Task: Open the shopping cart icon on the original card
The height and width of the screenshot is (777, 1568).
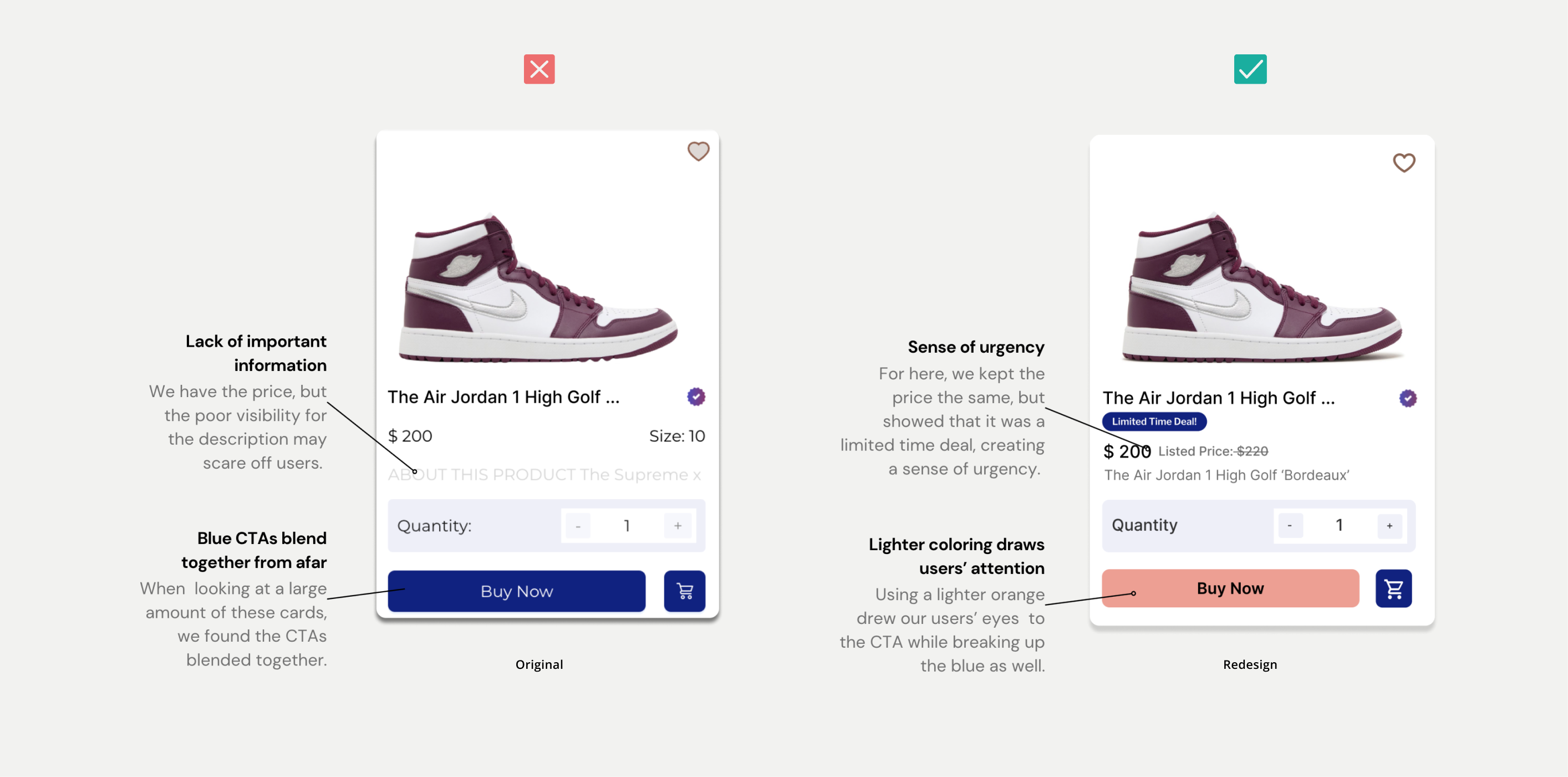Action: coord(684,591)
